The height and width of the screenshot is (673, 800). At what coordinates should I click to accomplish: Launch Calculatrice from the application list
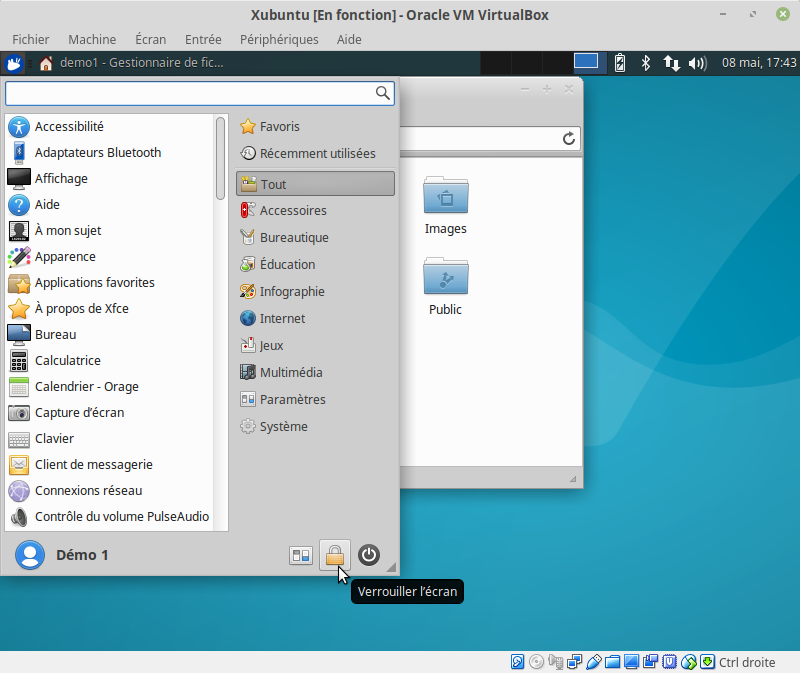[x=67, y=360]
